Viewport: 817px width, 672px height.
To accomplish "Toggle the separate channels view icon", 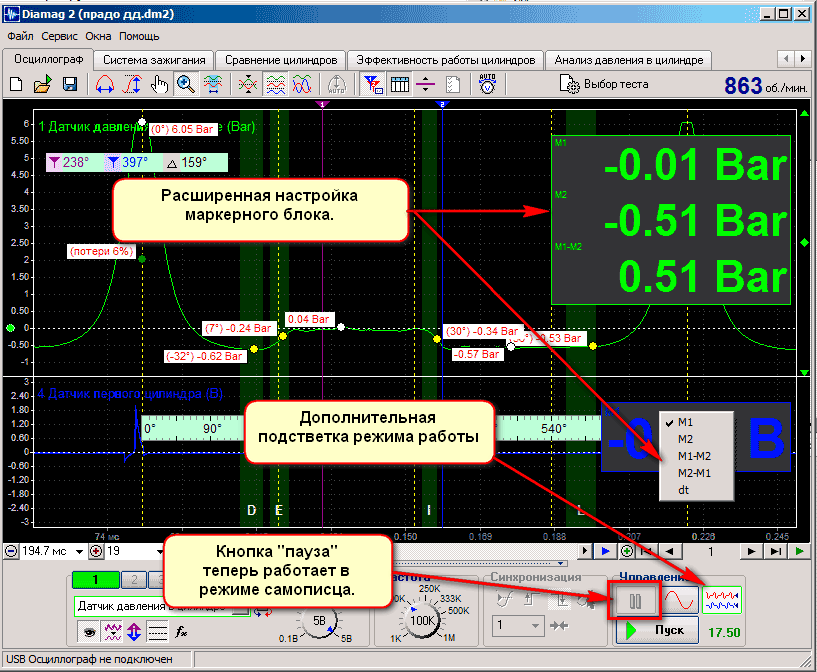I will pos(275,84).
